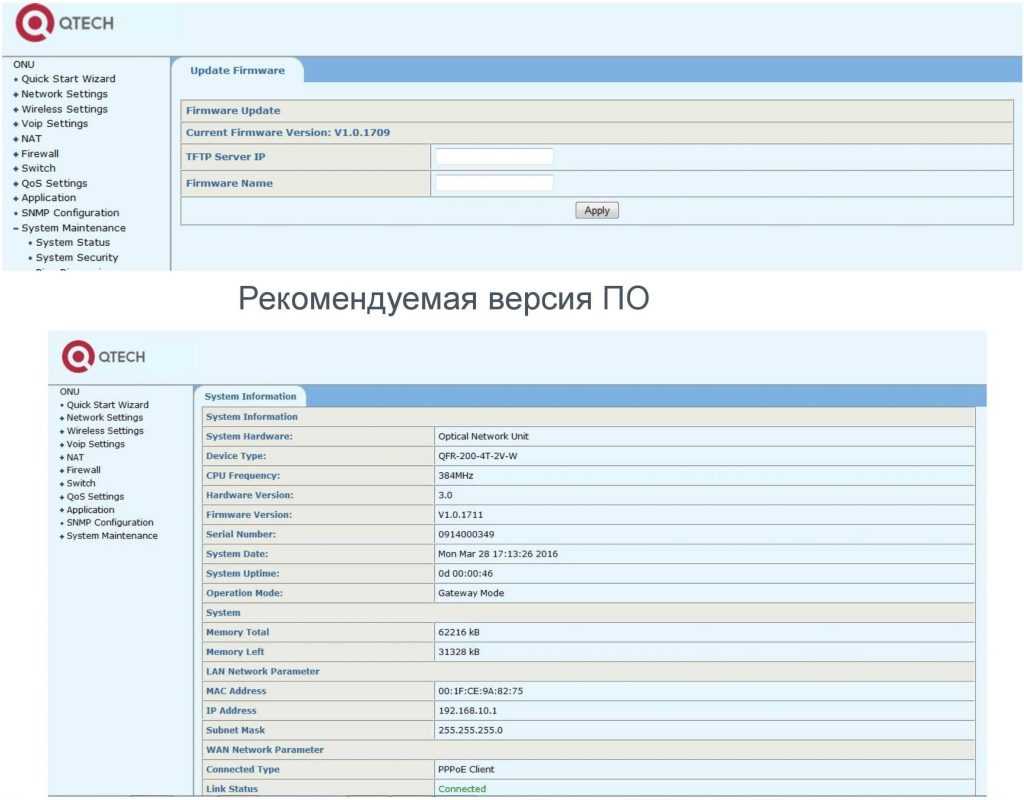Click the QTECH logo in the top header
The width and height of the screenshot is (1024, 800).
tap(66, 24)
